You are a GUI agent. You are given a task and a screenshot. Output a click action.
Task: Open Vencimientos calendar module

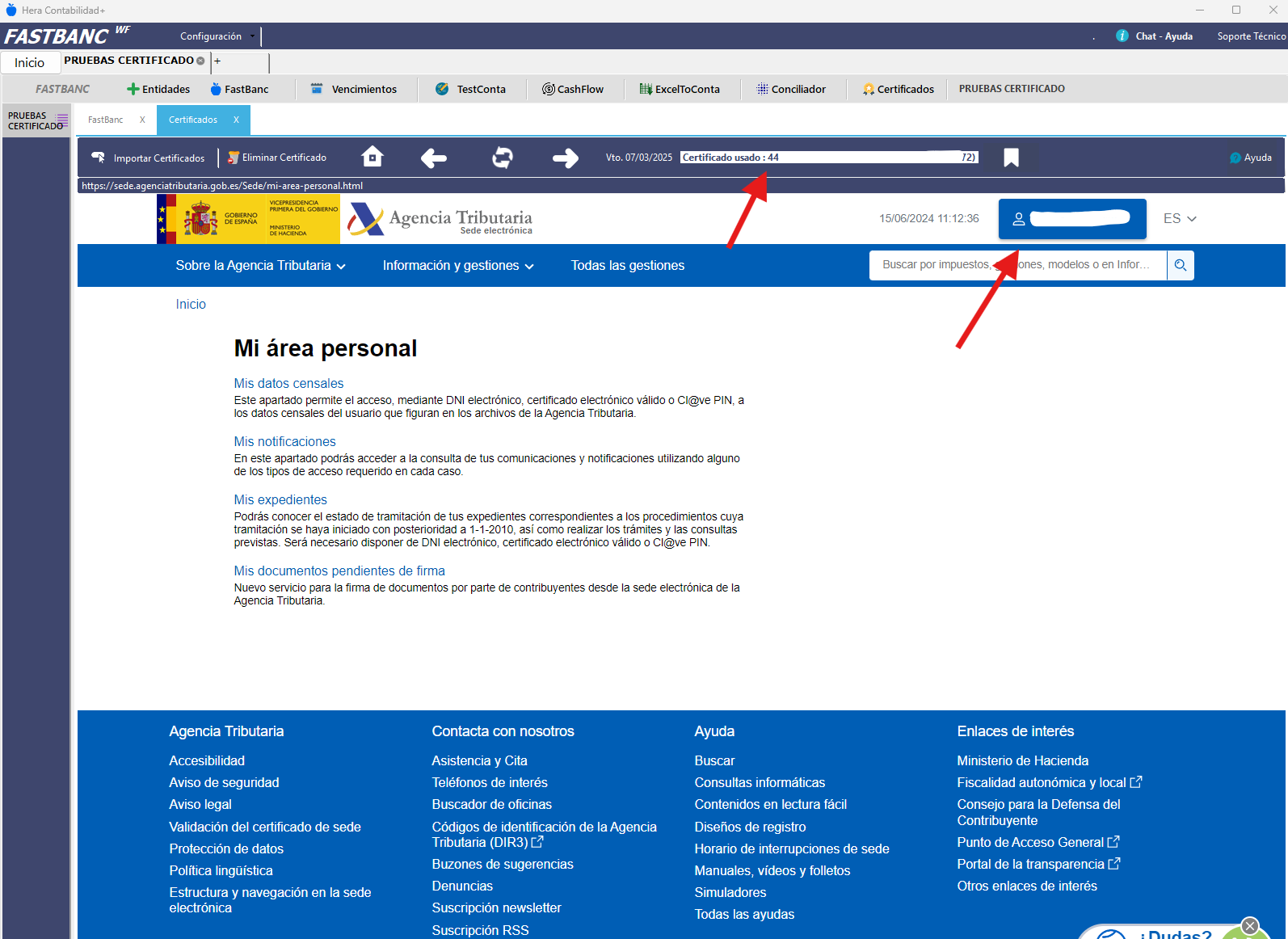point(354,89)
